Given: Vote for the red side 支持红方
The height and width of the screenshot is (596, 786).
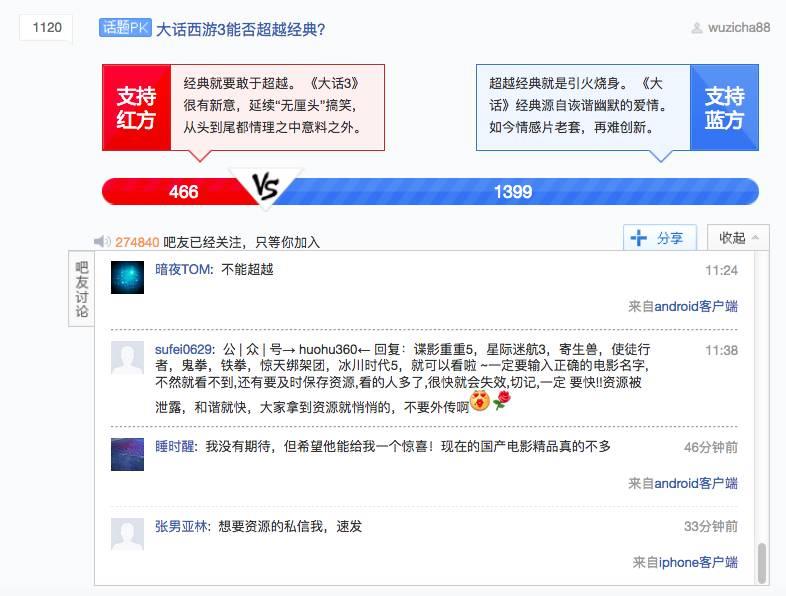Looking at the screenshot, I should click(x=136, y=107).
